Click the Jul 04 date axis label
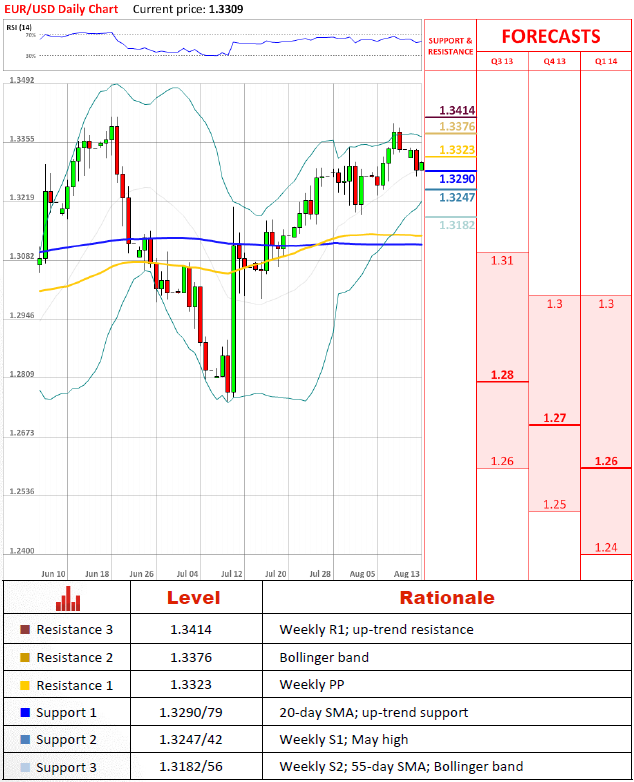The image size is (634, 782). 187,574
